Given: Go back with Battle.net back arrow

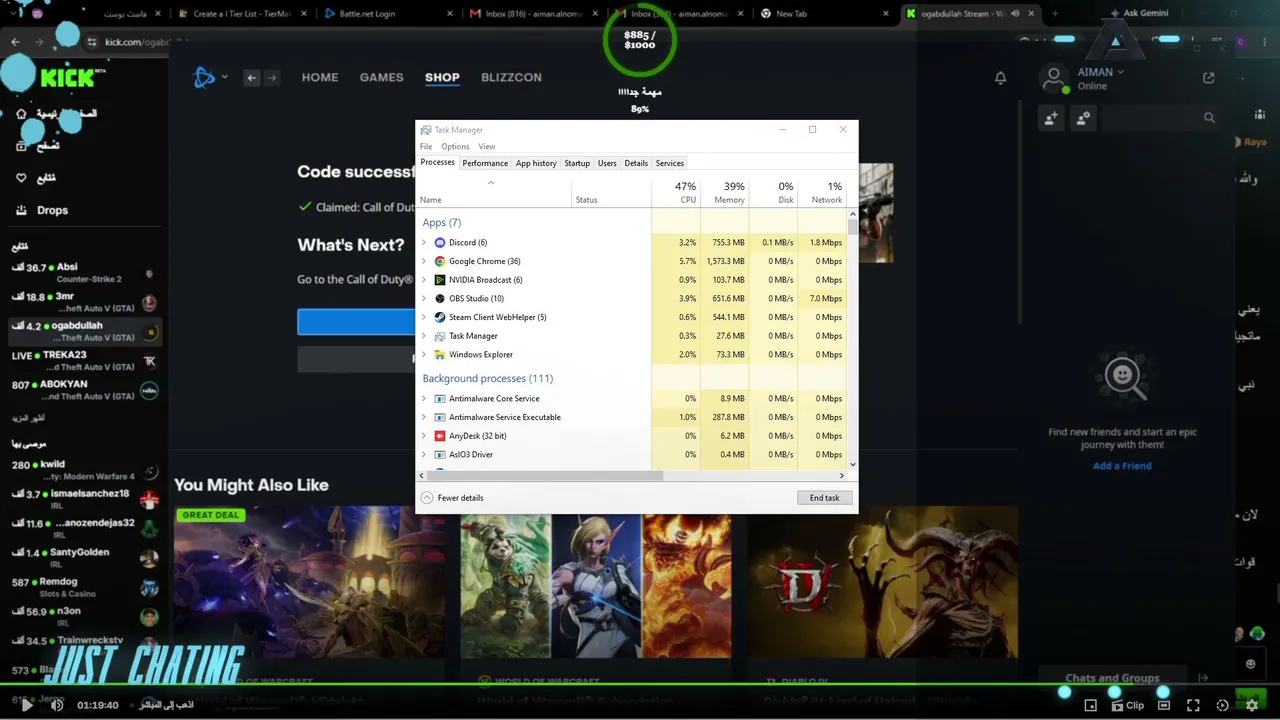Looking at the screenshot, I should pos(252,78).
